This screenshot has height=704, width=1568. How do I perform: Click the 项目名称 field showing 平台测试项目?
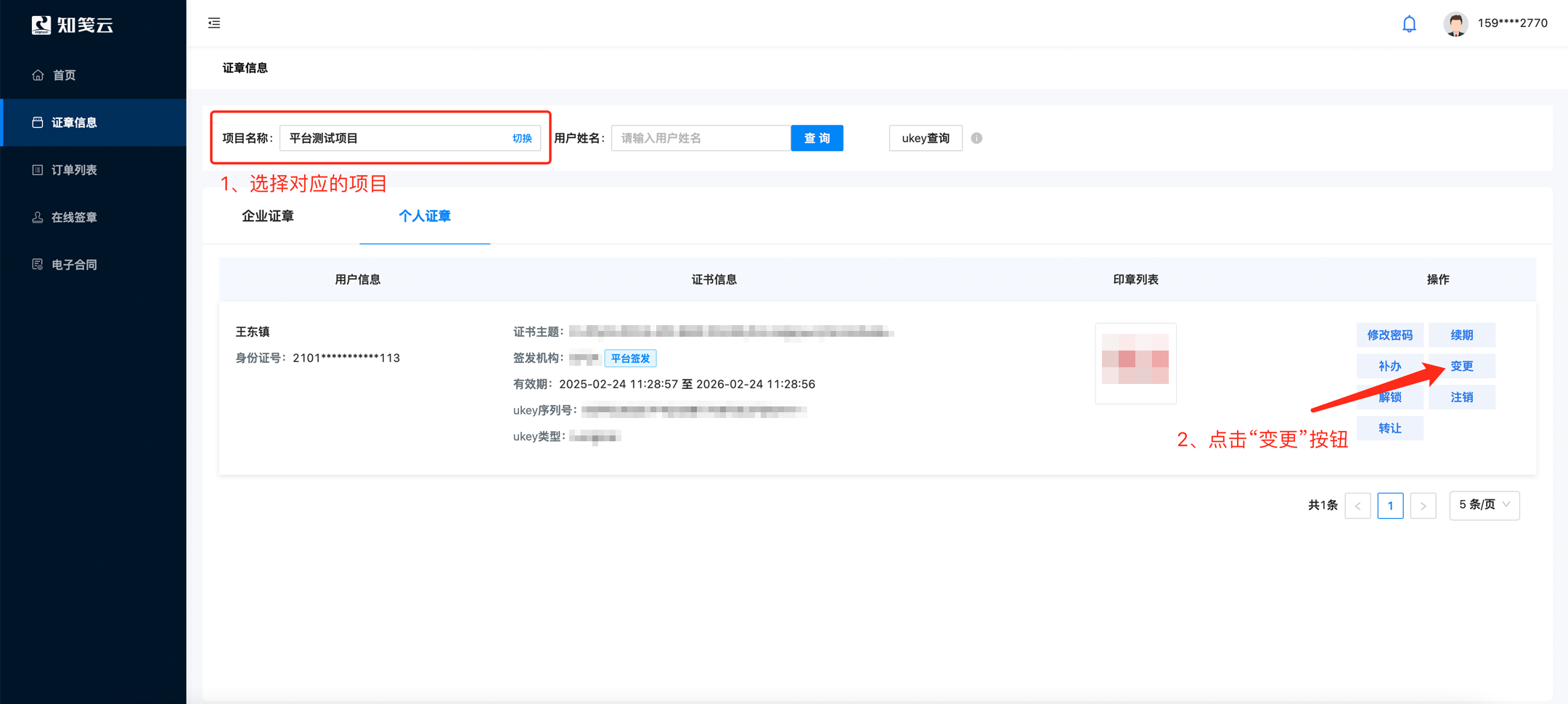pyautogui.click(x=409, y=138)
